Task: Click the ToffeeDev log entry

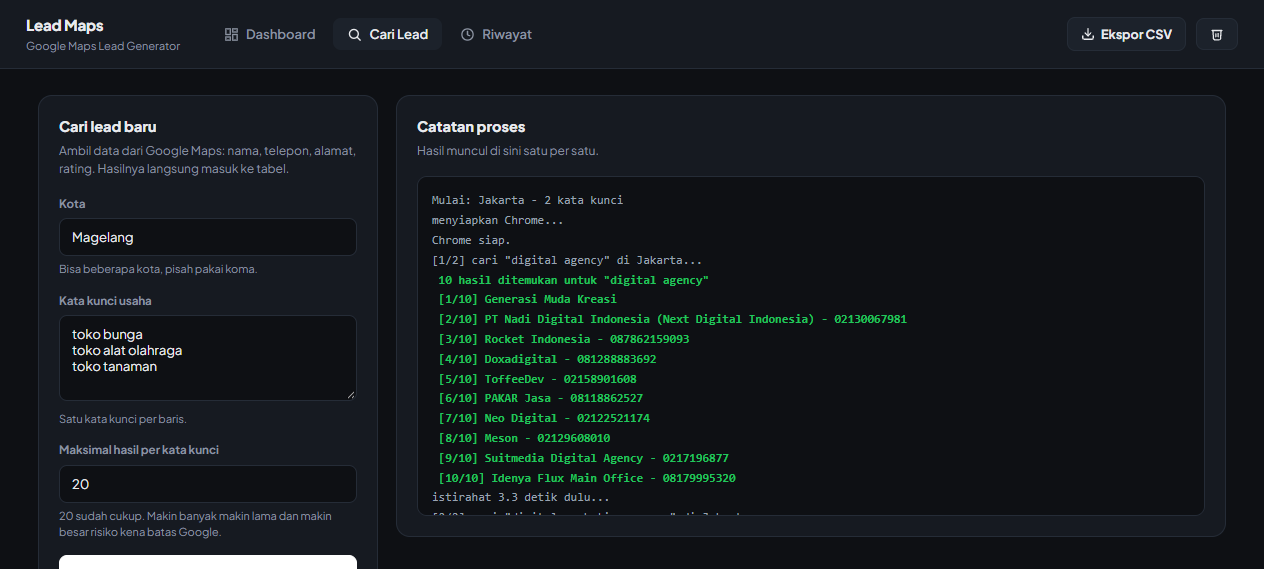Action: click(537, 379)
